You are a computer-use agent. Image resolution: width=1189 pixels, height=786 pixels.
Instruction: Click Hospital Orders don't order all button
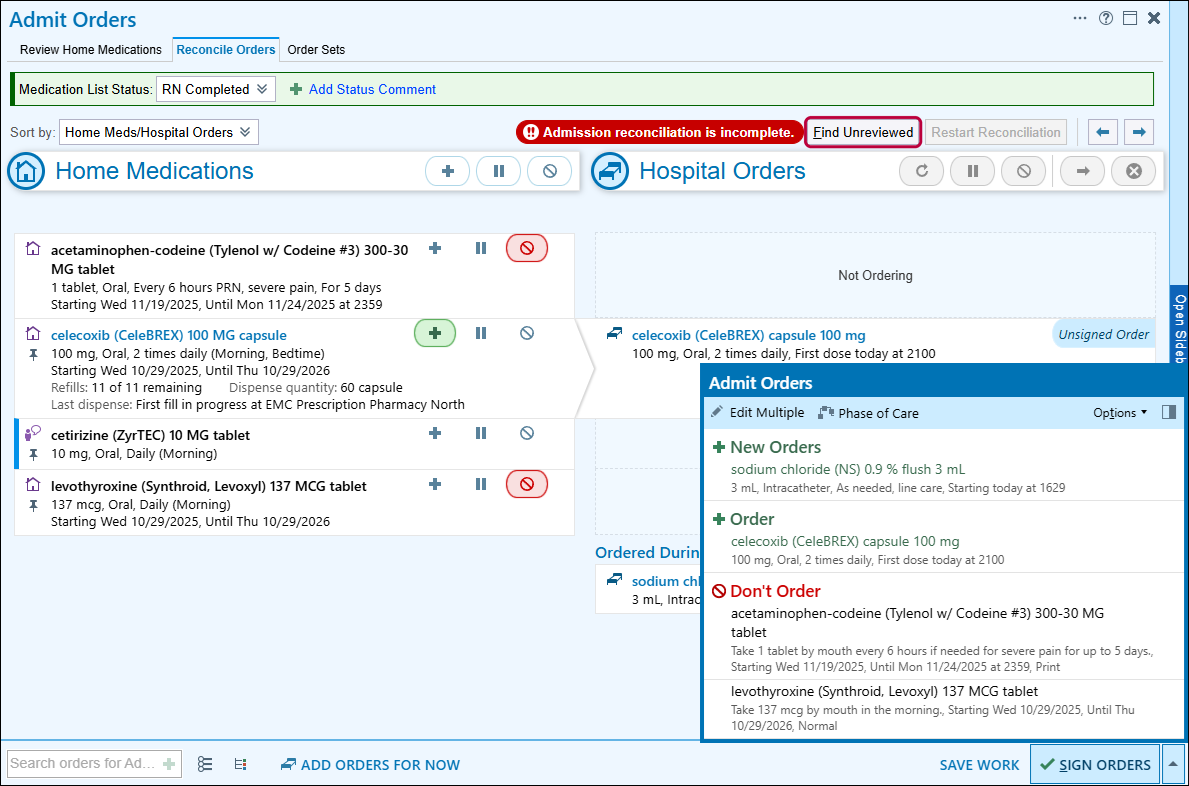click(1024, 171)
